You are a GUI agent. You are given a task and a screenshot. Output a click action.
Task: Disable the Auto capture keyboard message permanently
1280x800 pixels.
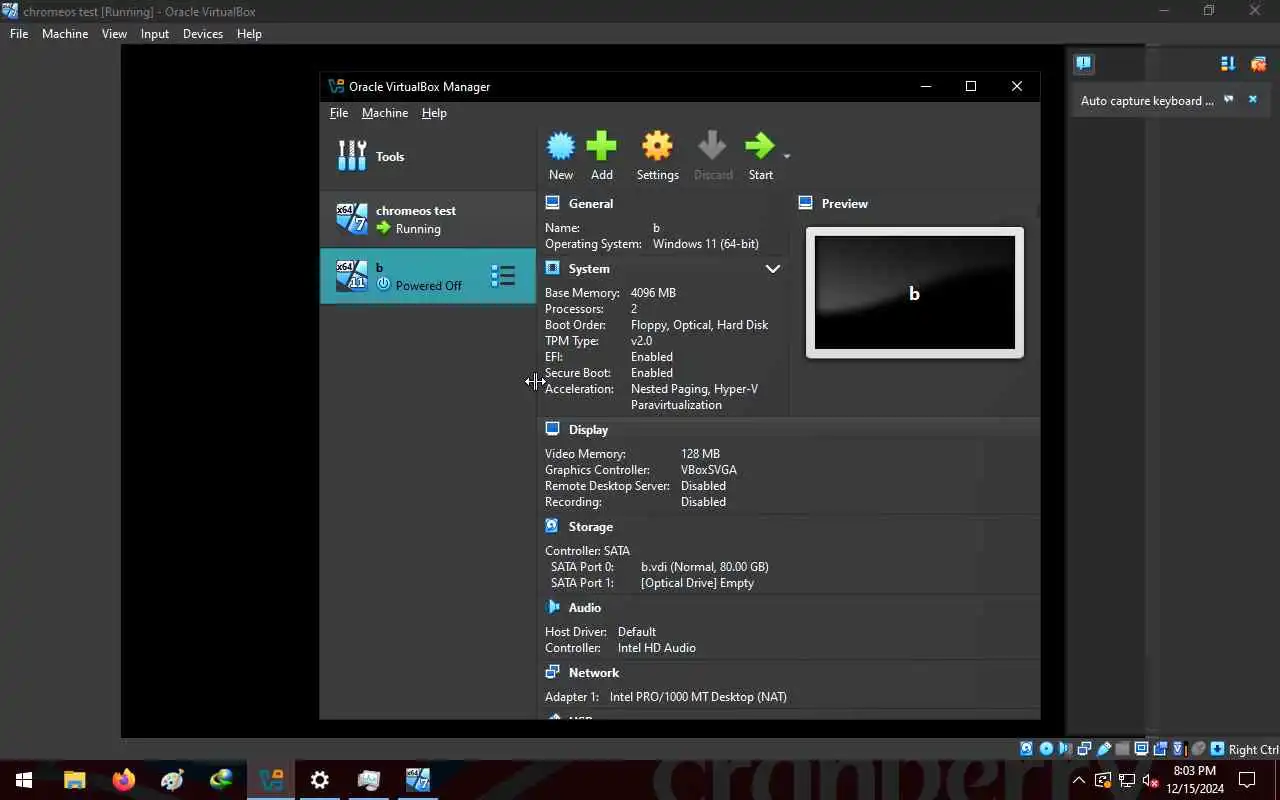tap(1229, 99)
